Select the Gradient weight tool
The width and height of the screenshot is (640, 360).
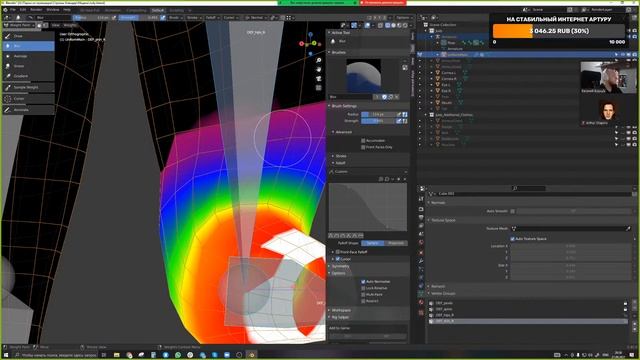coord(28,76)
